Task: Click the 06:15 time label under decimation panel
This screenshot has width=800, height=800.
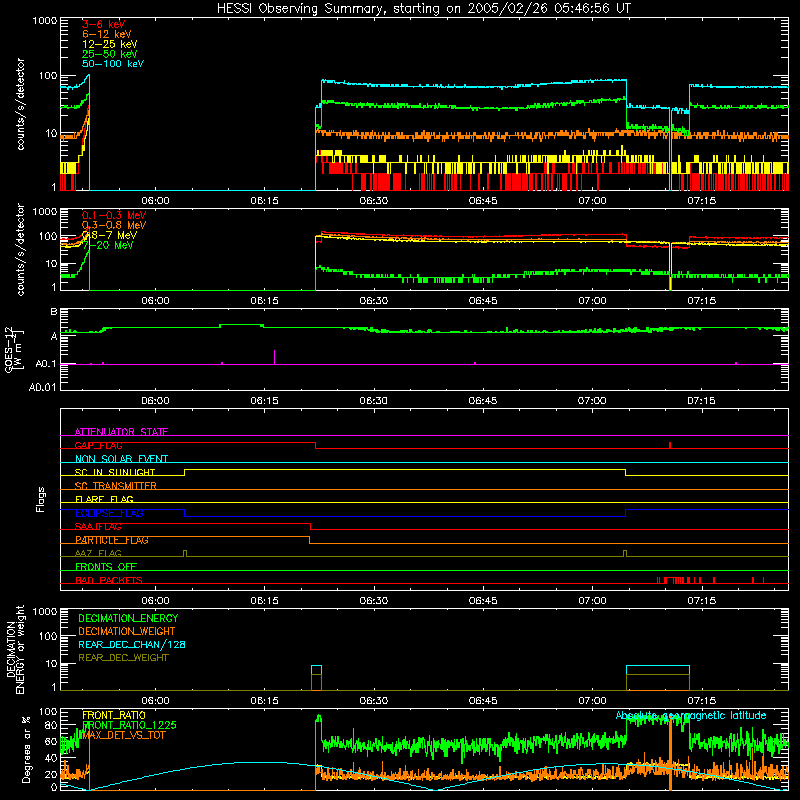Action: (x=264, y=701)
